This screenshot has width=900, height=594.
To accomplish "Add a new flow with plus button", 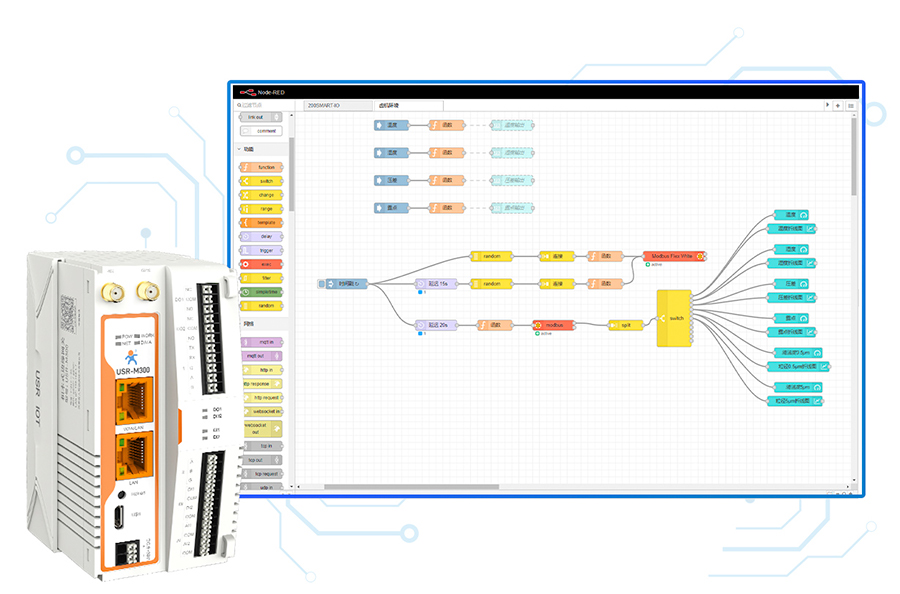I will [x=838, y=106].
